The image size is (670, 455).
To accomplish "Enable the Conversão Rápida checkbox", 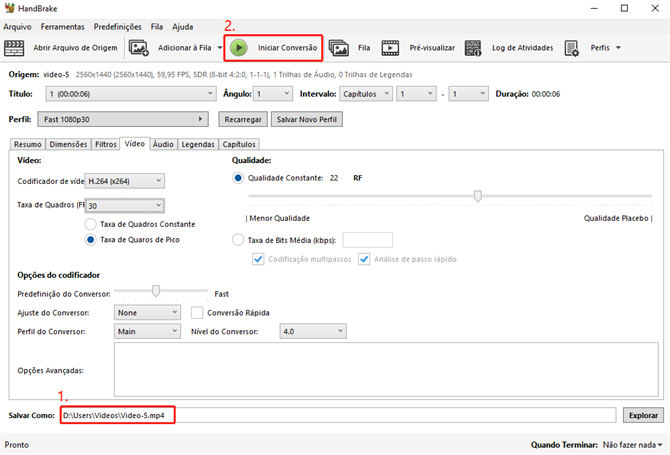I will [197, 312].
